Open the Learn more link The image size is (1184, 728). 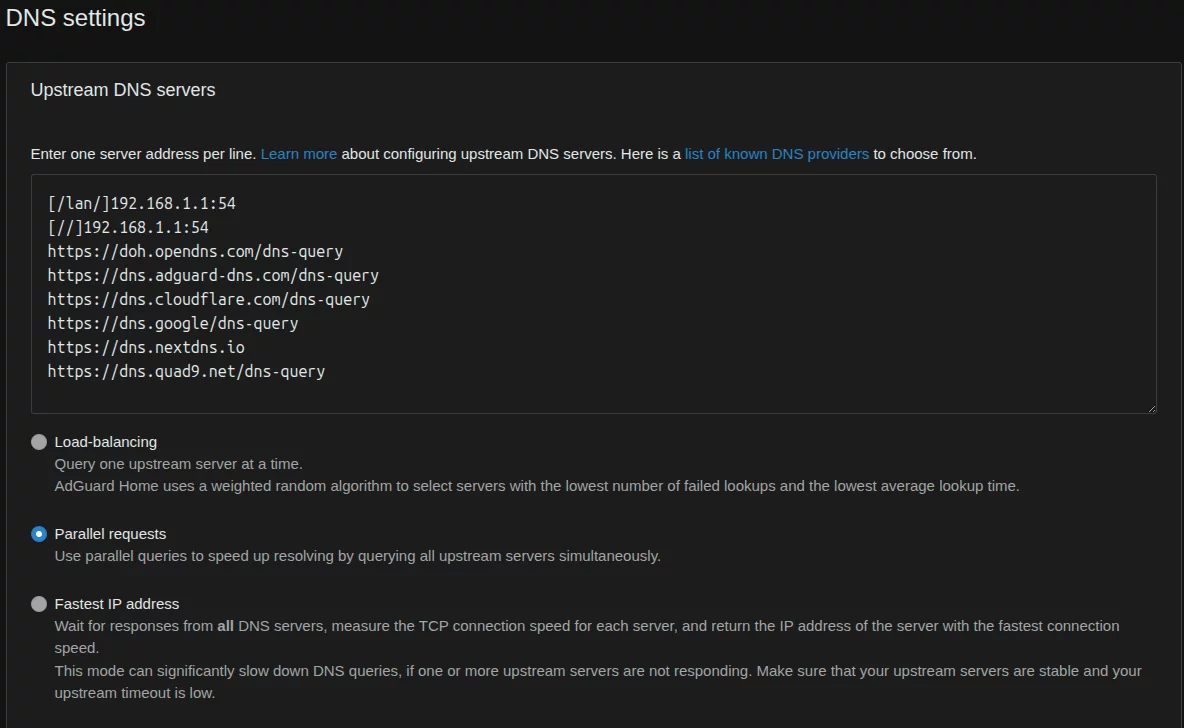pyautogui.click(x=299, y=154)
